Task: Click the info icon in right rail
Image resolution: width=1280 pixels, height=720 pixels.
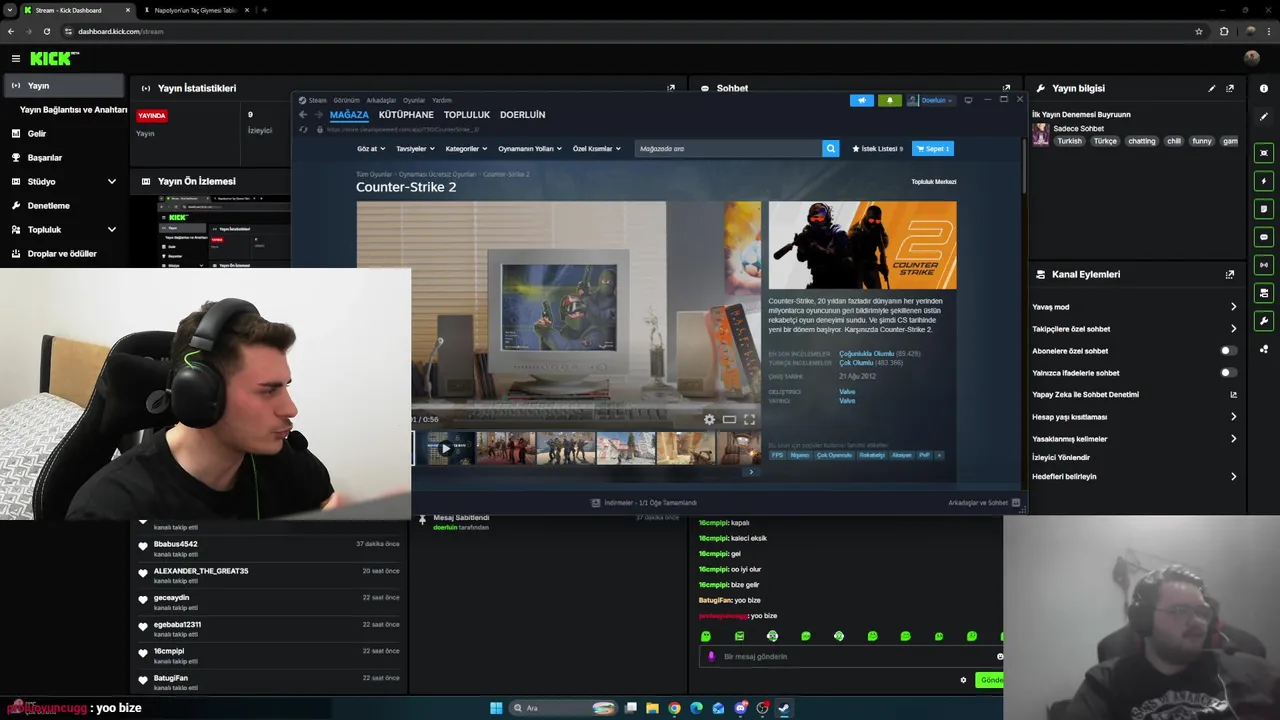Action: pos(1264,89)
